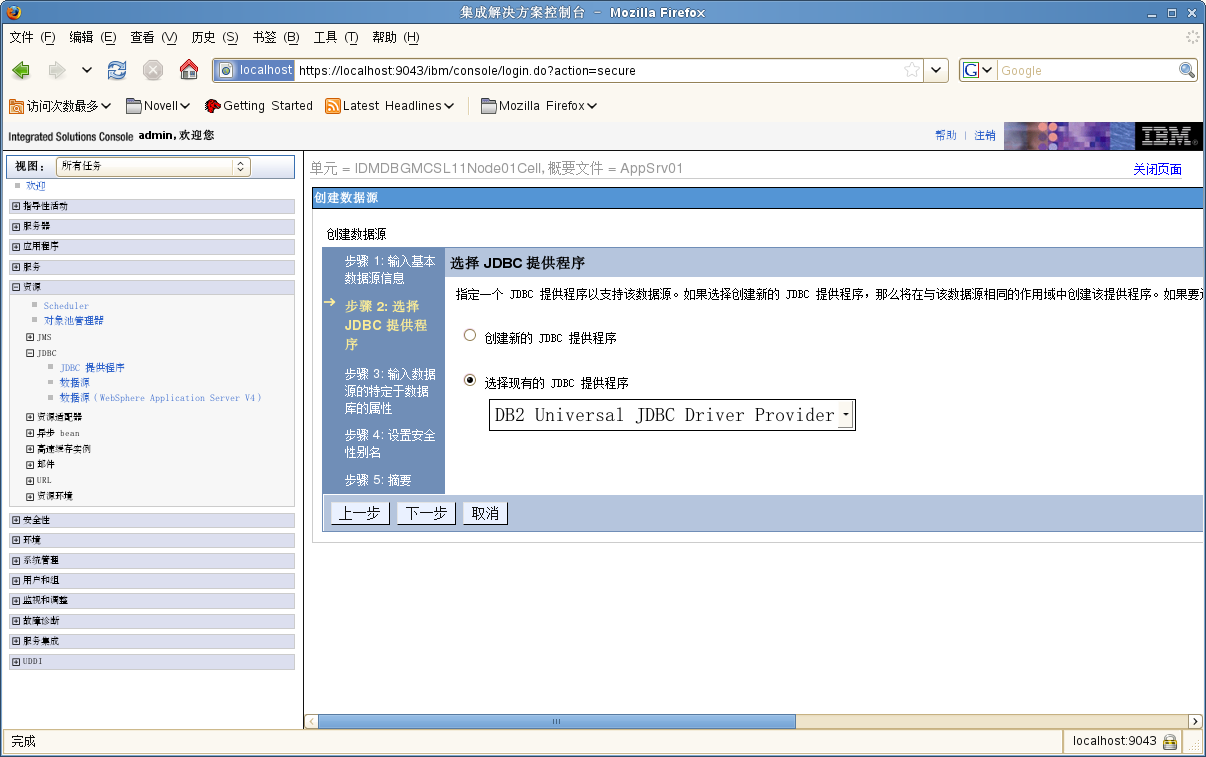Click inside the Google search field
This screenshot has height=757, width=1206.
point(1087,70)
